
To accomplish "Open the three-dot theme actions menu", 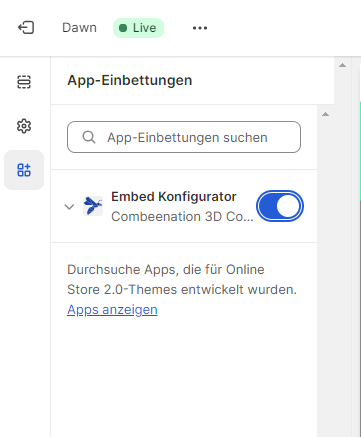I will pyautogui.click(x=200, y=28).
